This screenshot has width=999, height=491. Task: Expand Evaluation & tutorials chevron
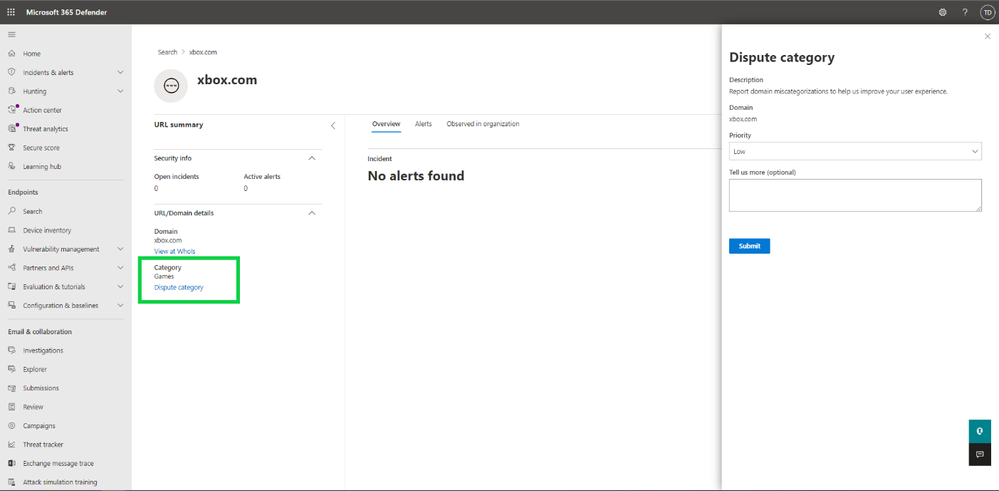pos(120,287)
